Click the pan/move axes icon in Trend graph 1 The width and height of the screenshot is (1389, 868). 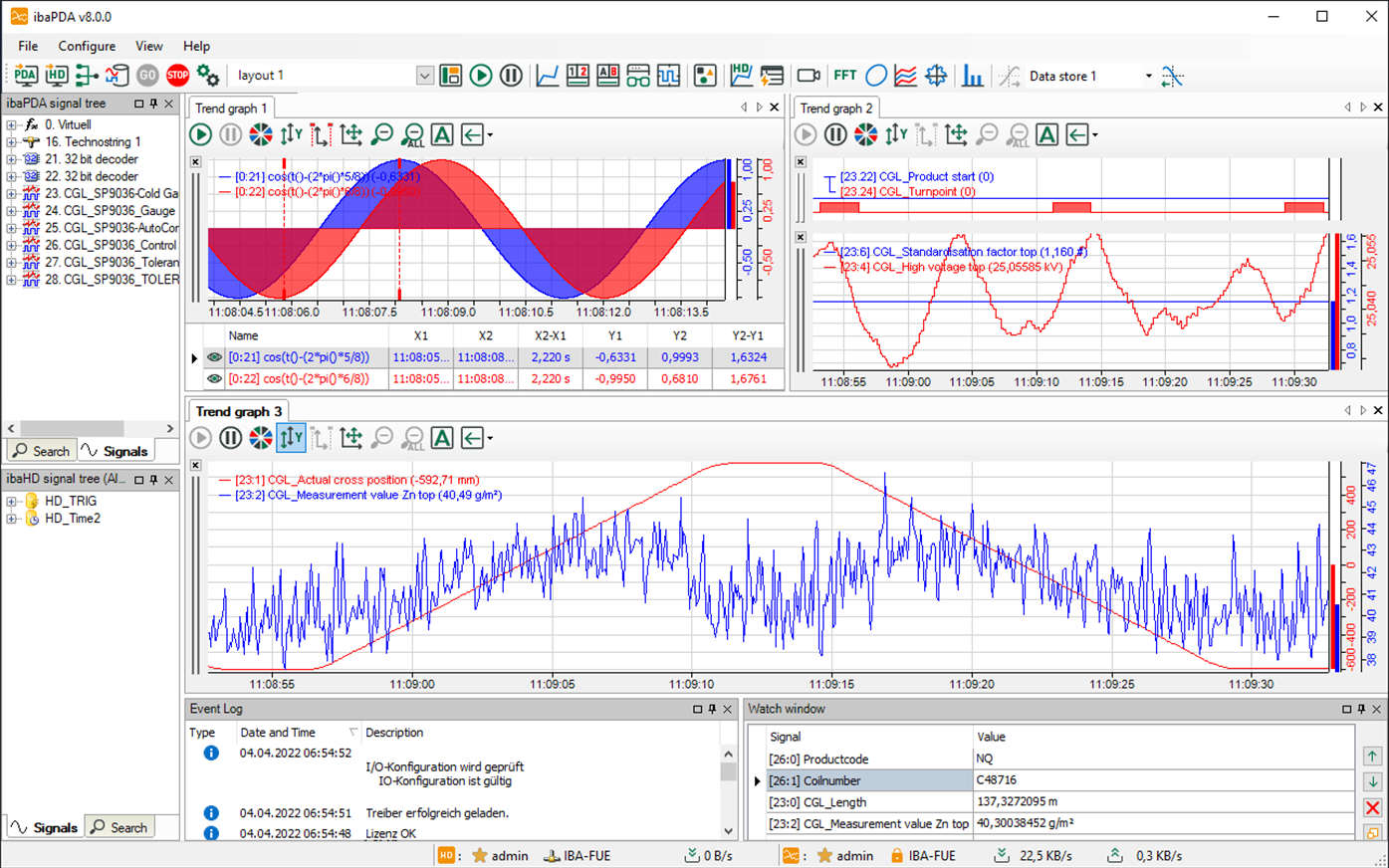coord(350,134)
